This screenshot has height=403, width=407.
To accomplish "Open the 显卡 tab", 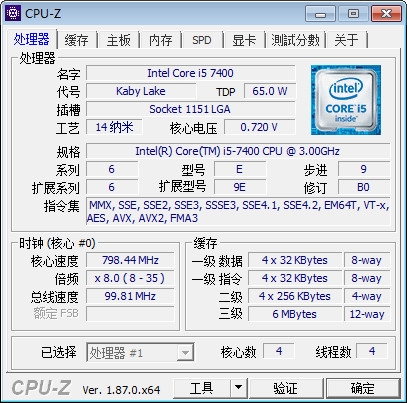I will tap(244, 40).
